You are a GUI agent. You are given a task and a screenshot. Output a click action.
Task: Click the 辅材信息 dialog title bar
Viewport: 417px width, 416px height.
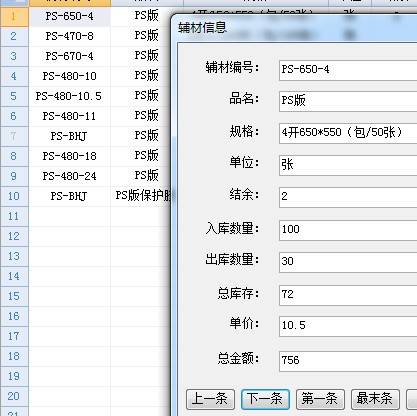(295, 28)
